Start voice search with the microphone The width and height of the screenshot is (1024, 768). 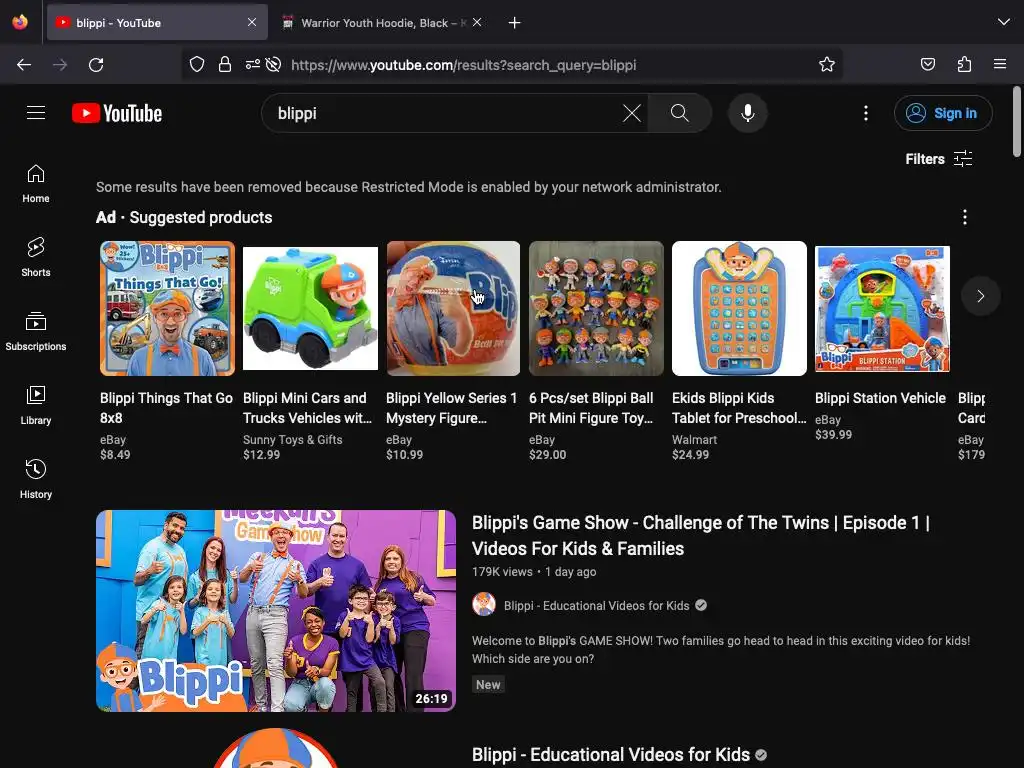(x=748, y=113)
